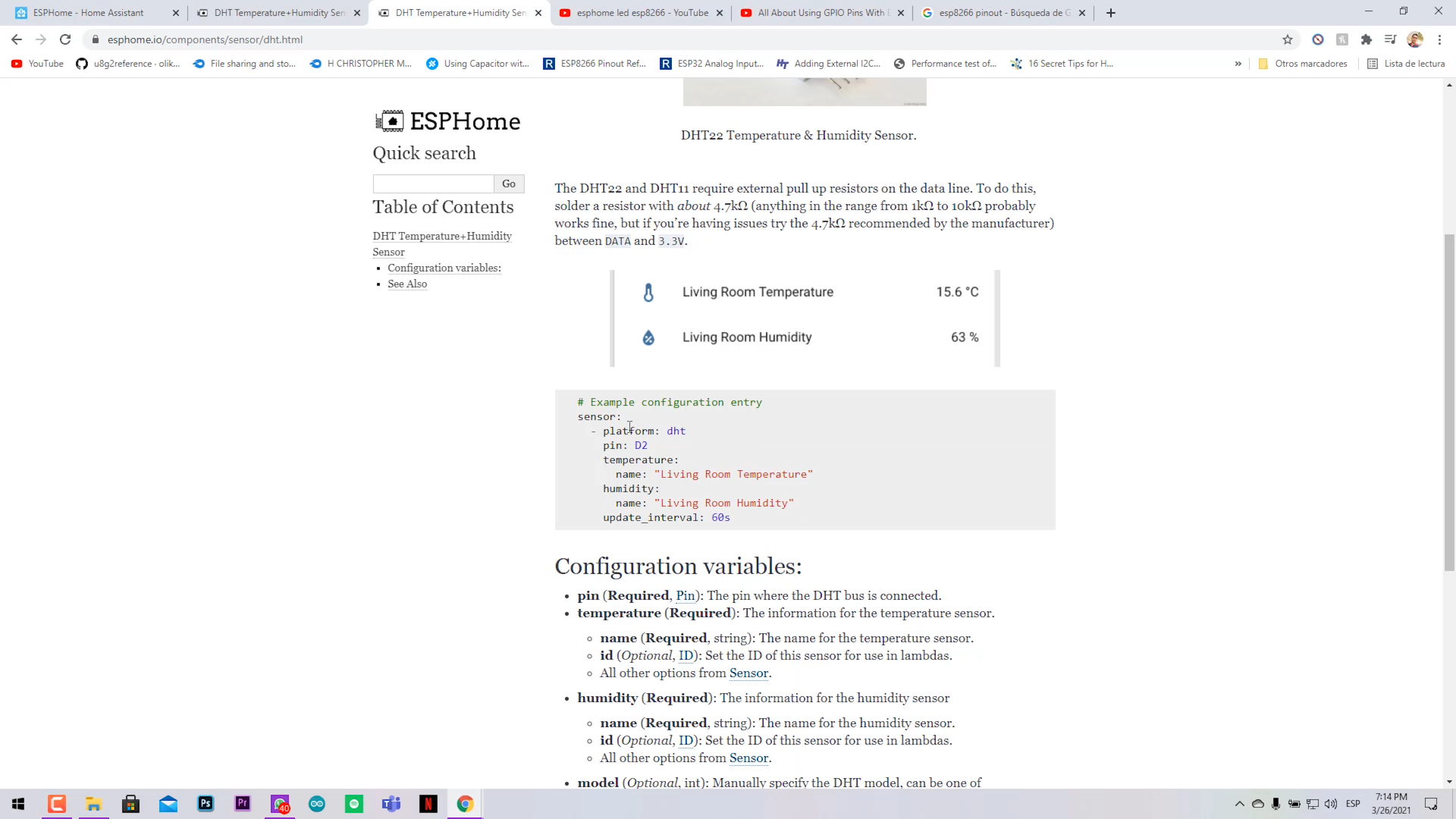Open Using Capacitor wit... bookmark
Viewport: 1456px width, 819px height.
pyautogui.click(x=478, y=64)
